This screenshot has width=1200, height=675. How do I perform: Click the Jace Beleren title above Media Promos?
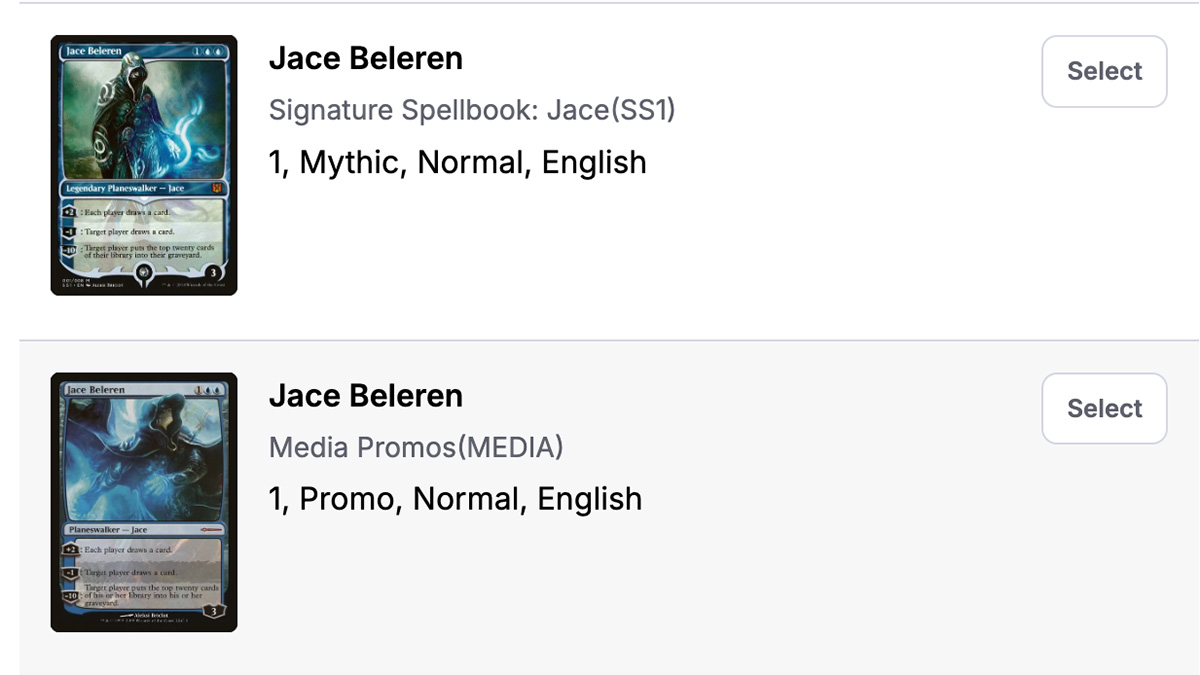pyautogui.click(x=366, y=396)
